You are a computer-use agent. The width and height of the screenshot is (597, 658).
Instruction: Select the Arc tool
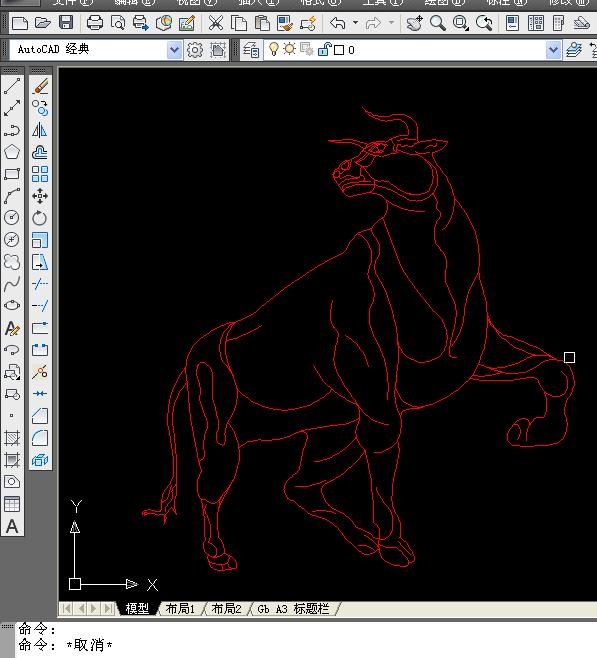click(12, 196)
